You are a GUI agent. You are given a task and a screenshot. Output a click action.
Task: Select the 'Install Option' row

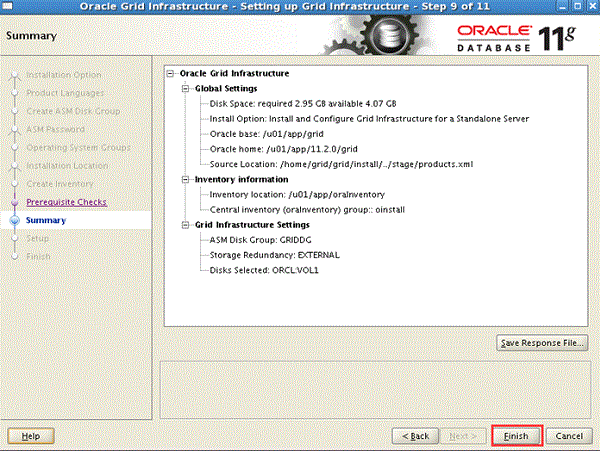(369, 119)
